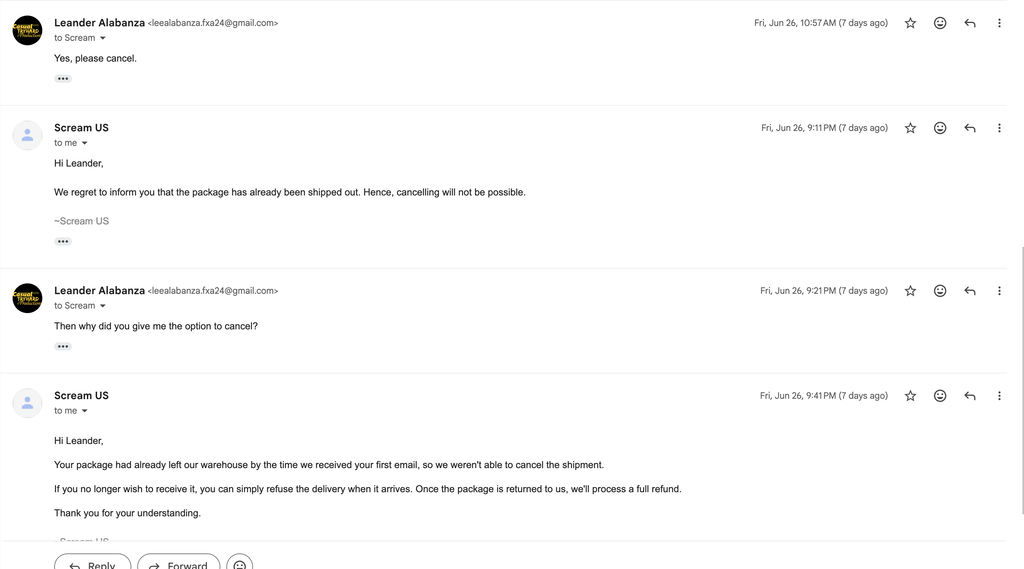Screen dimensions: 1024x569
Task: Star the 9:41 PM Scream US message
Action: pyautogui.click(x=910, y=396)
